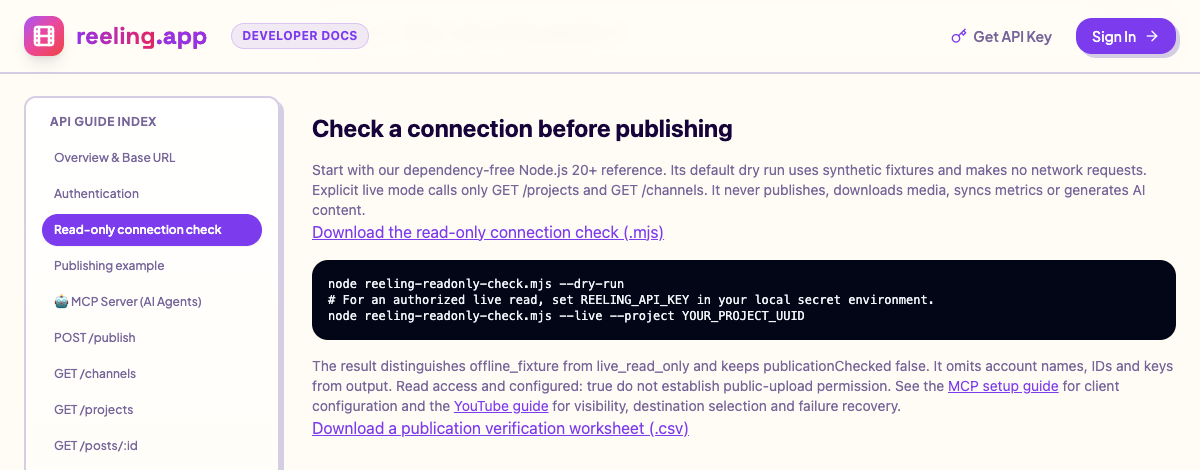Click paragraph starting 'Start with our dependency-free'

[743, 190]
